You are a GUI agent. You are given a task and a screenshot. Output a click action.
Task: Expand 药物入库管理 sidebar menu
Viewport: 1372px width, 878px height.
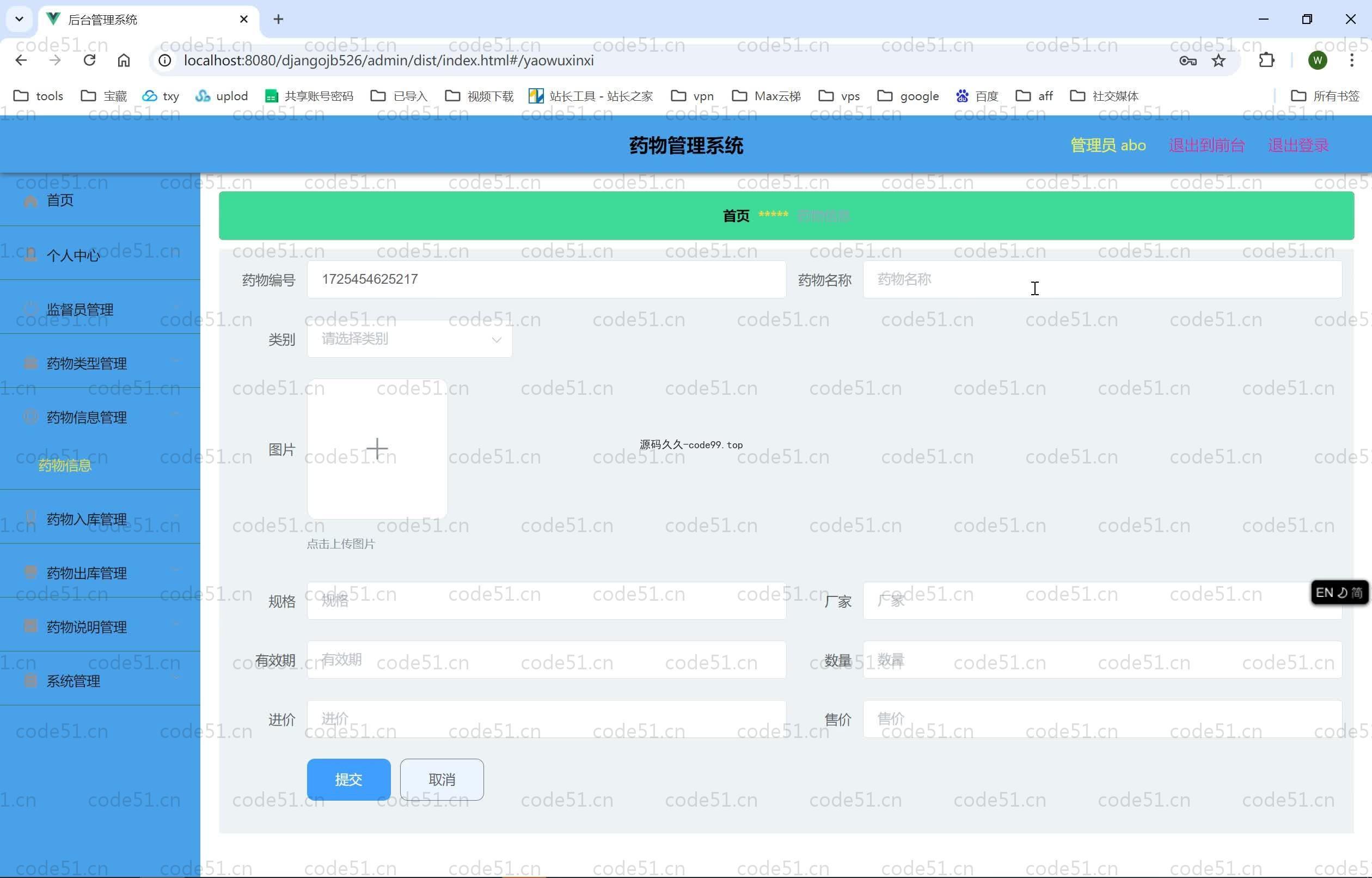(x=100, y=518)
